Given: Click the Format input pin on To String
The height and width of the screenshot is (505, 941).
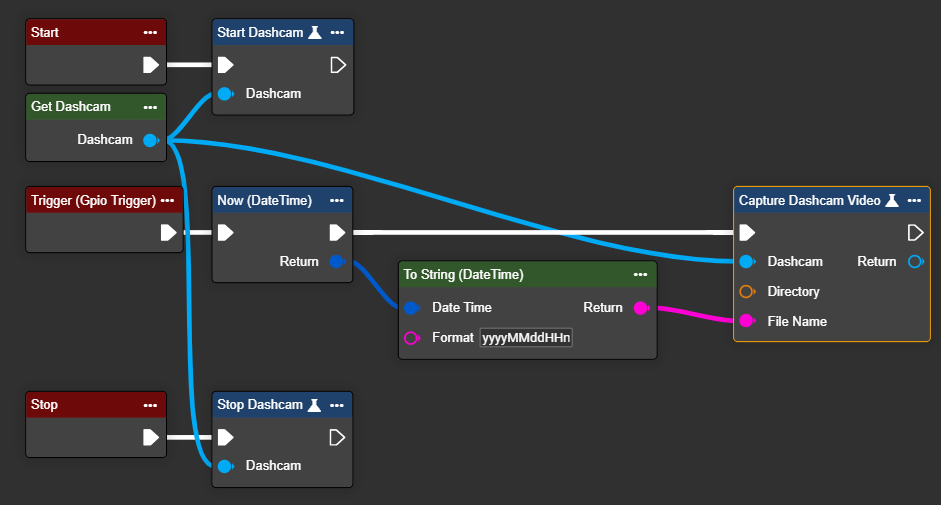Looking at the screenshot, I should 411,338.
